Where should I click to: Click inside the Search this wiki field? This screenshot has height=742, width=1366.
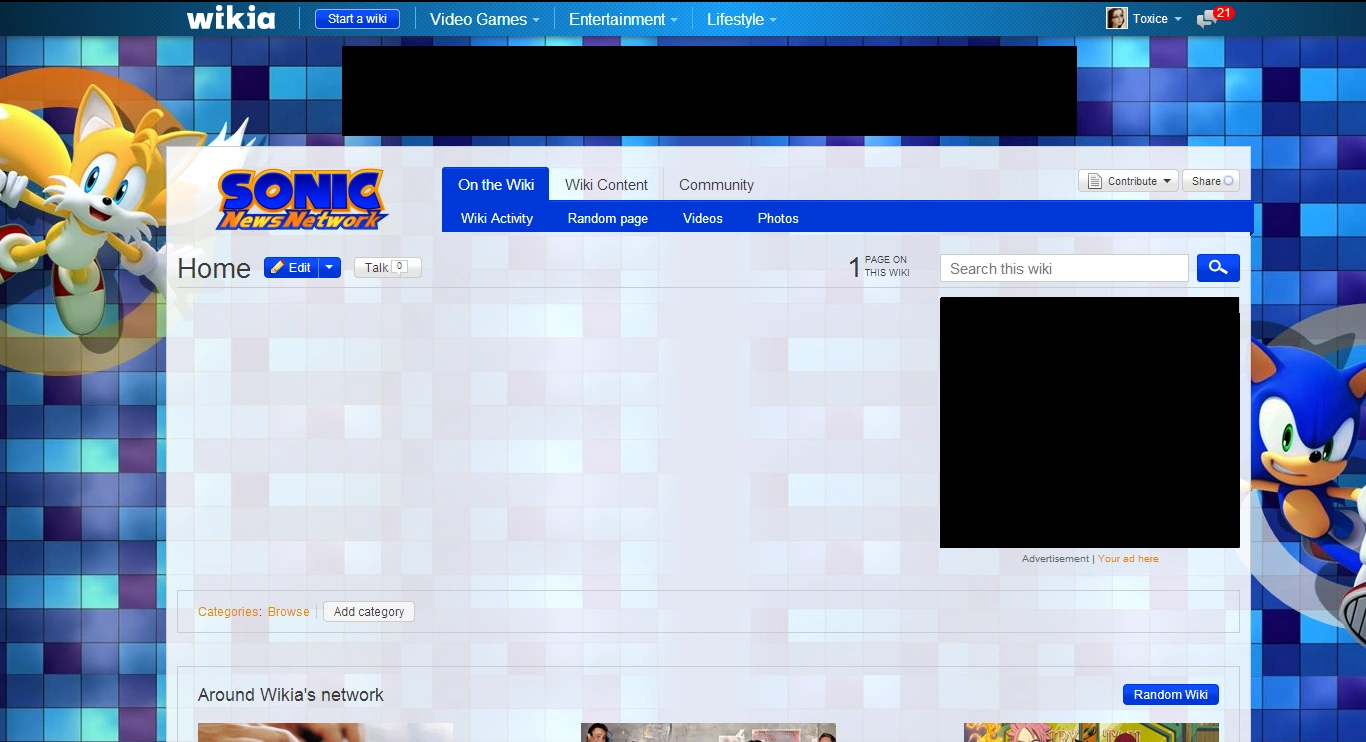tap(1063, 268)
